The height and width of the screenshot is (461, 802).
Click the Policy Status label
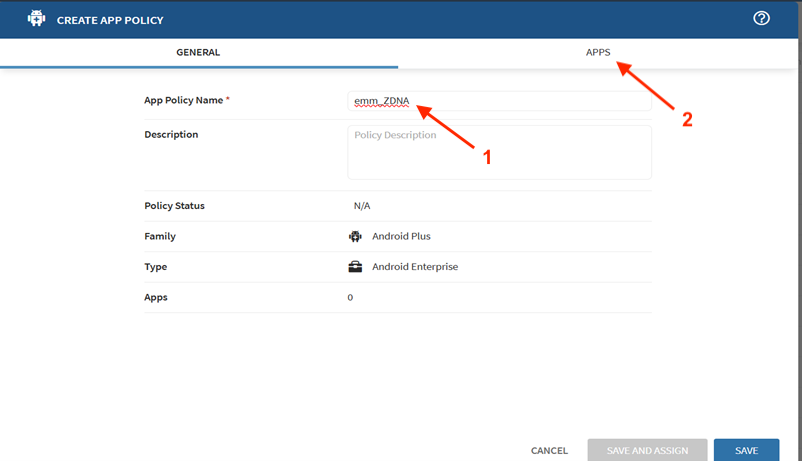174,206
